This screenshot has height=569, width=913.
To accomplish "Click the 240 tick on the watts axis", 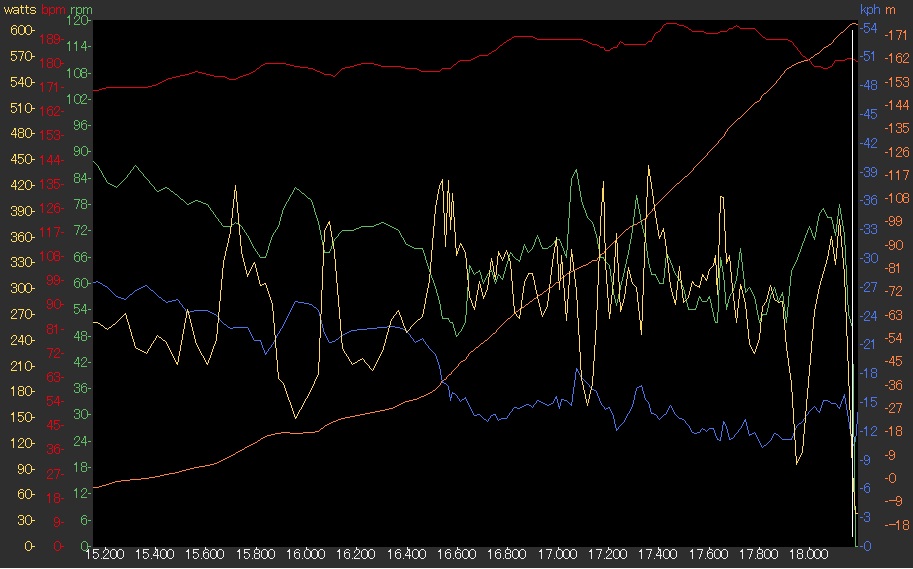I will (23, 340).
